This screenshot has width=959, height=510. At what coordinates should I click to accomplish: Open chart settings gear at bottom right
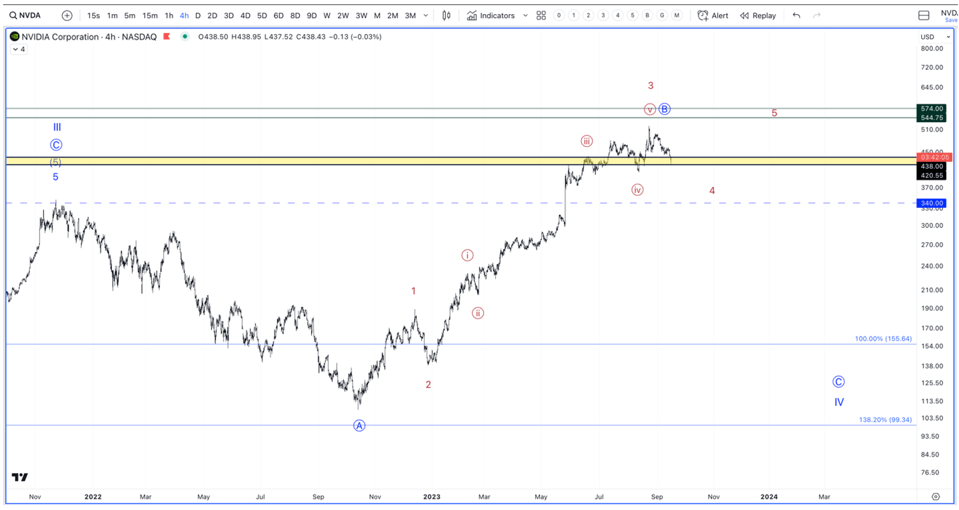pyautogui.click(x=936, y=497)
